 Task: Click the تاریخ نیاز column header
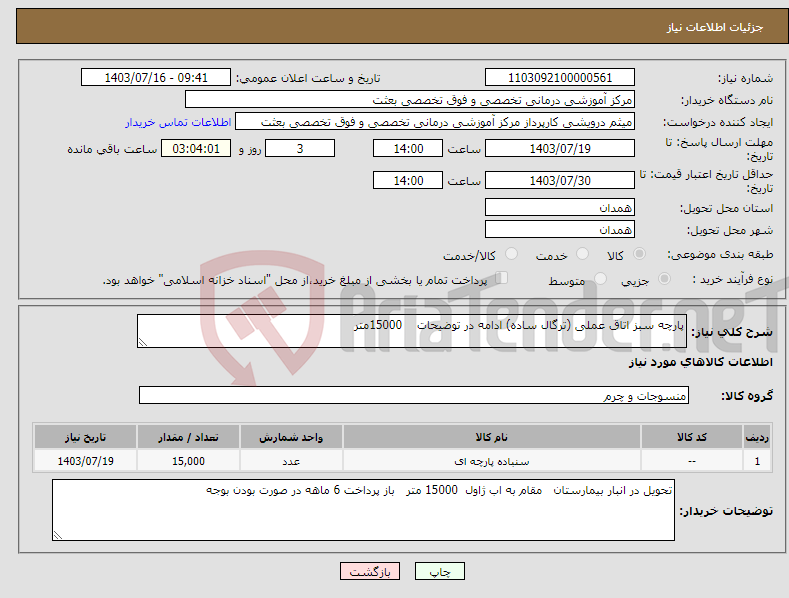pos(86,437)
